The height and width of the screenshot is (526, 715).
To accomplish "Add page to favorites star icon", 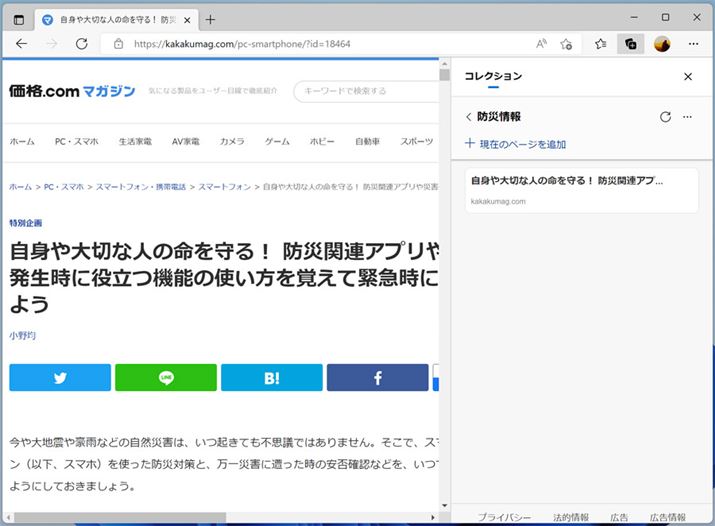I will point(567,44).
